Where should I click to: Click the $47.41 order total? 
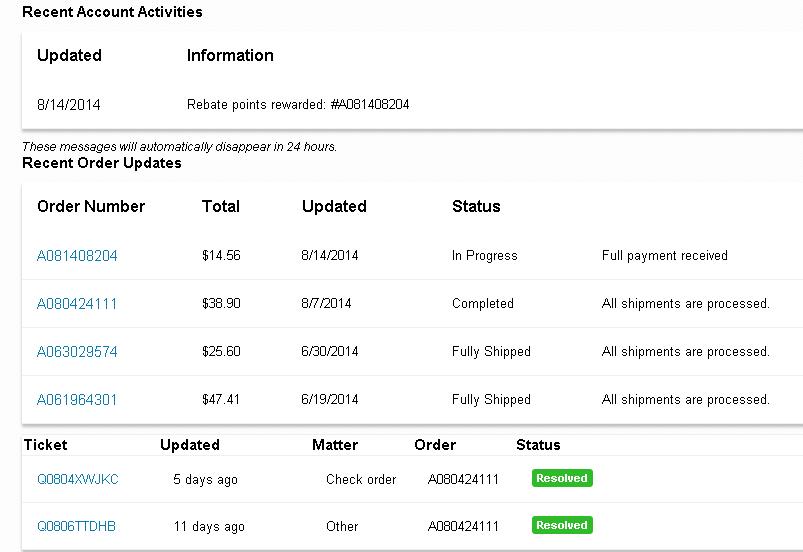[x=221, y=400]
